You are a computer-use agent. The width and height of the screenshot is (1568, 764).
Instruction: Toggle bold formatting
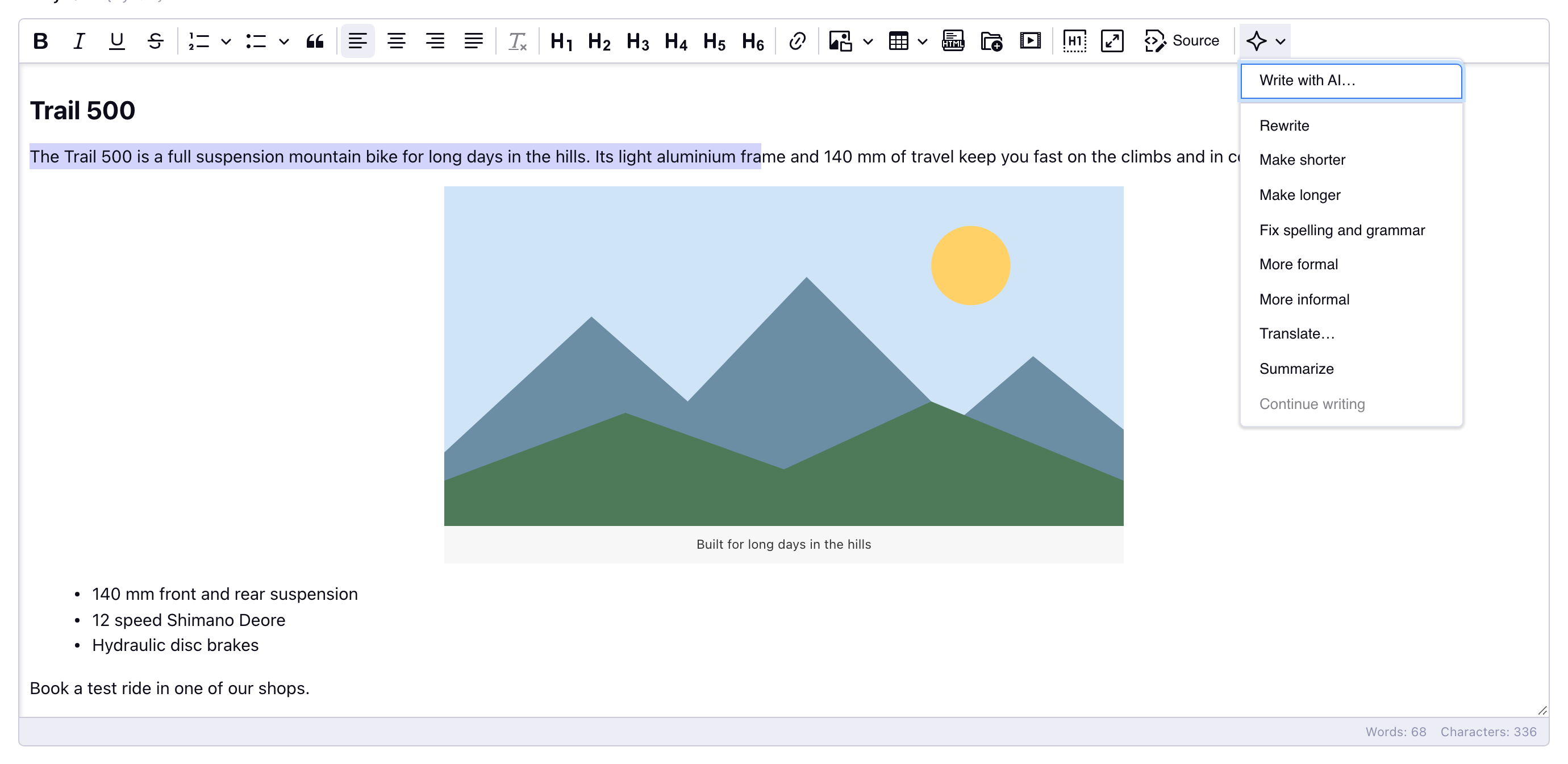[41, 41]
